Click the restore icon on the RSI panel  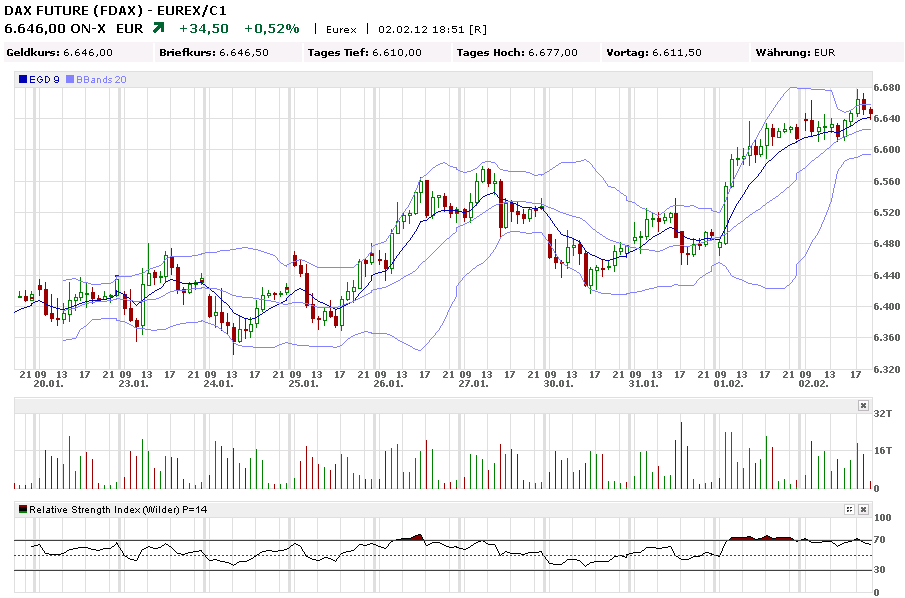(848, 508)
